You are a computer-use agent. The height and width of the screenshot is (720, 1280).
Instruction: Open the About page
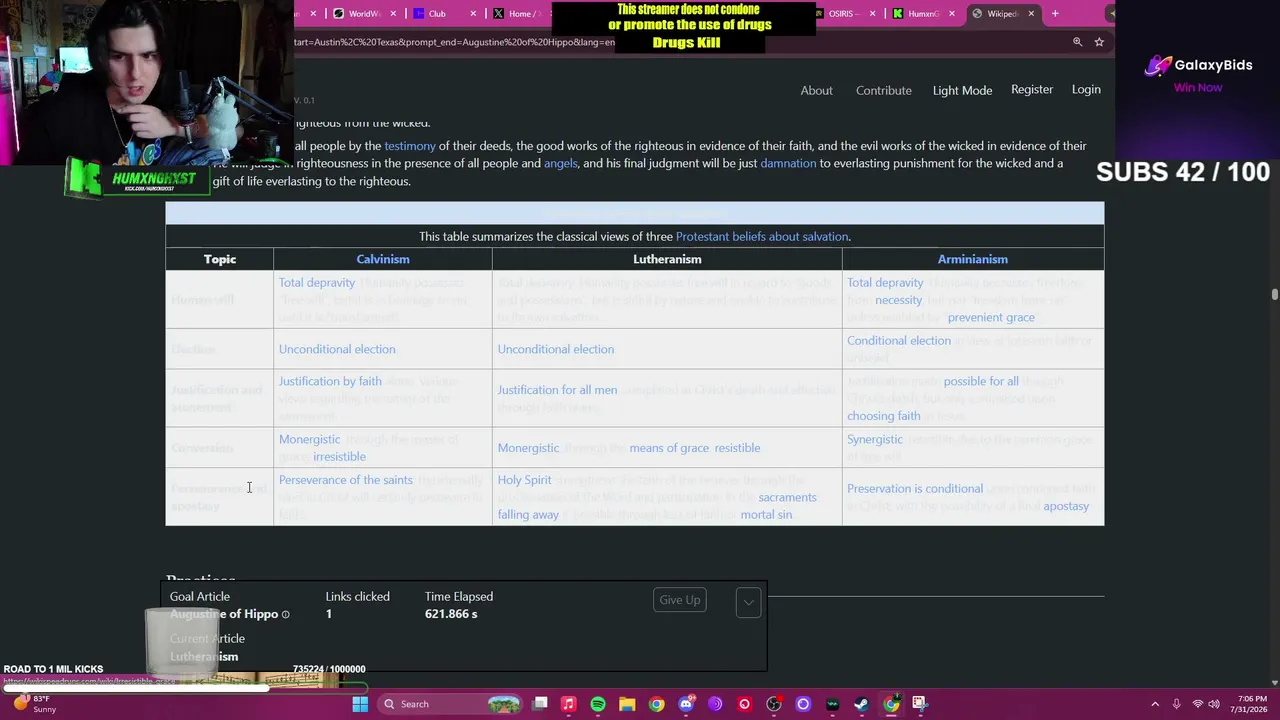(x=816, y=90)
